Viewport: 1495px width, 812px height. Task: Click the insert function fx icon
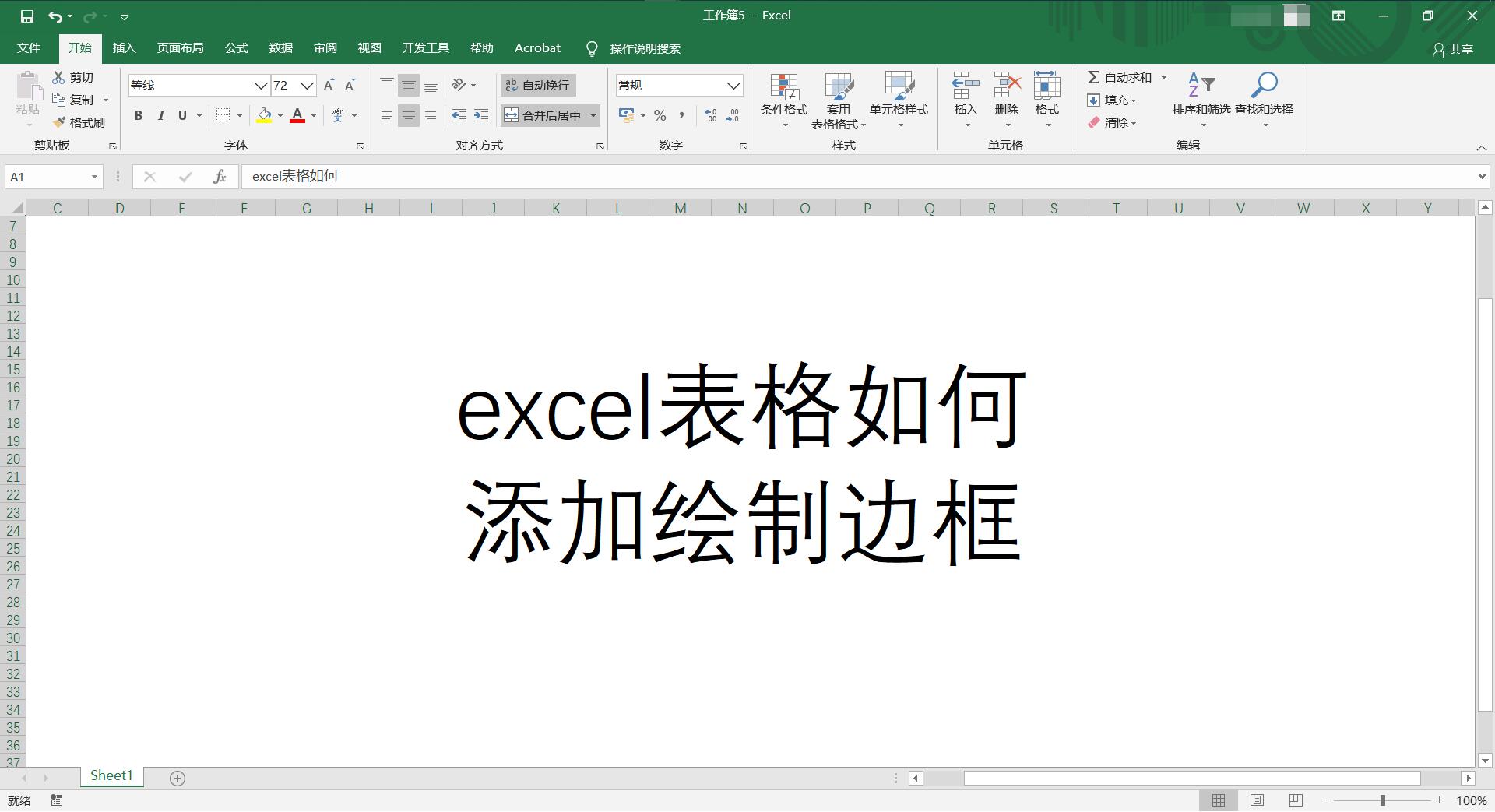[220, 177]
